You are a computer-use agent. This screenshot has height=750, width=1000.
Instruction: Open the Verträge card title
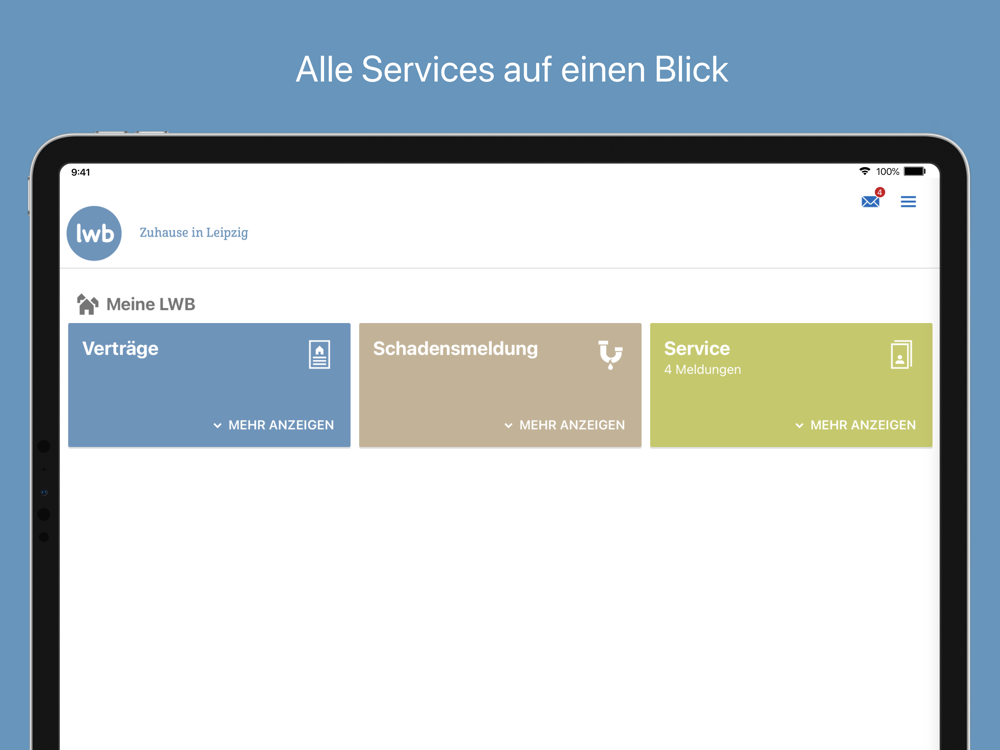121,349
